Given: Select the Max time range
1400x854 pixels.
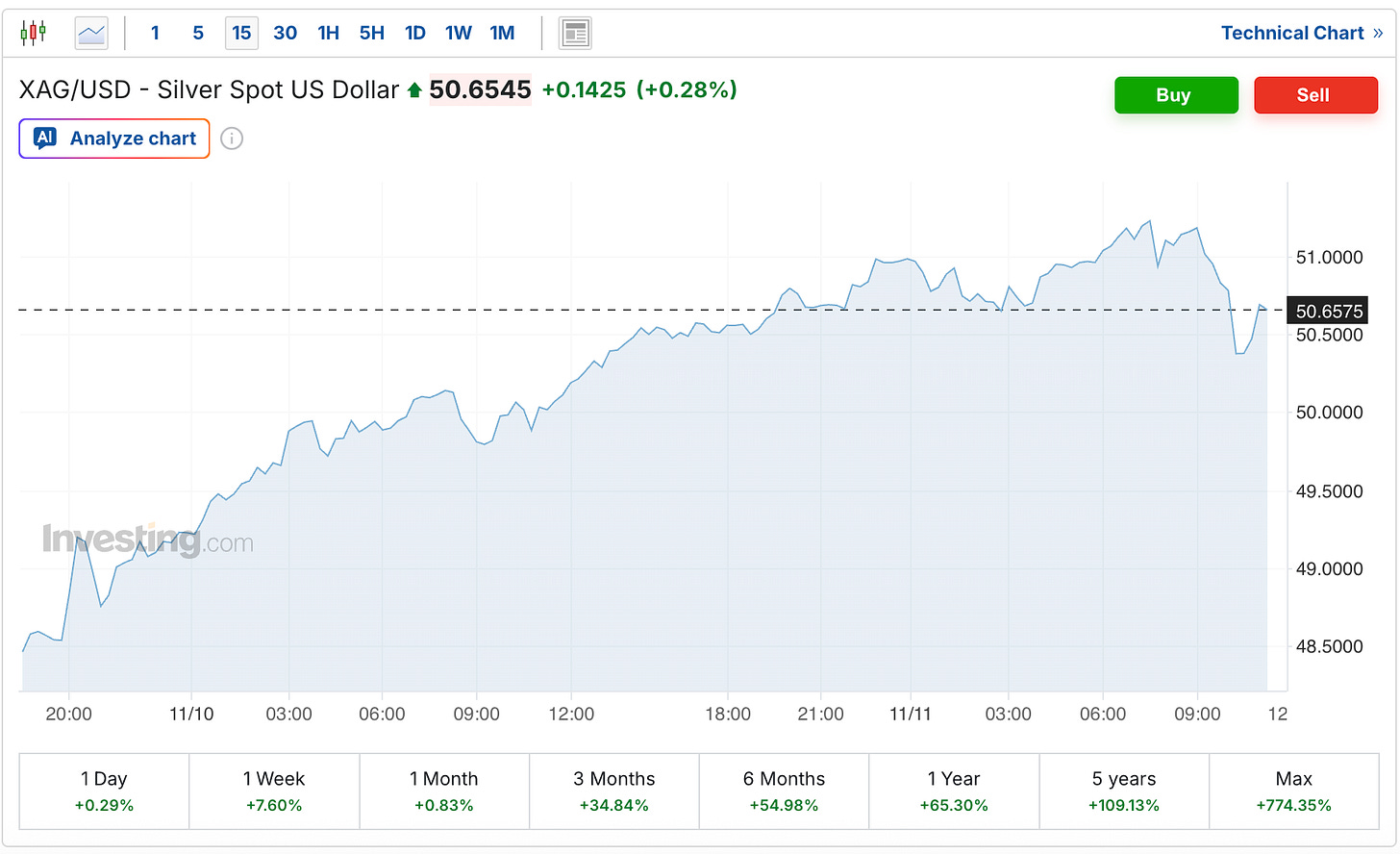Looking at the screenshot, I should pyautogui.click(x=1293, y=791).
